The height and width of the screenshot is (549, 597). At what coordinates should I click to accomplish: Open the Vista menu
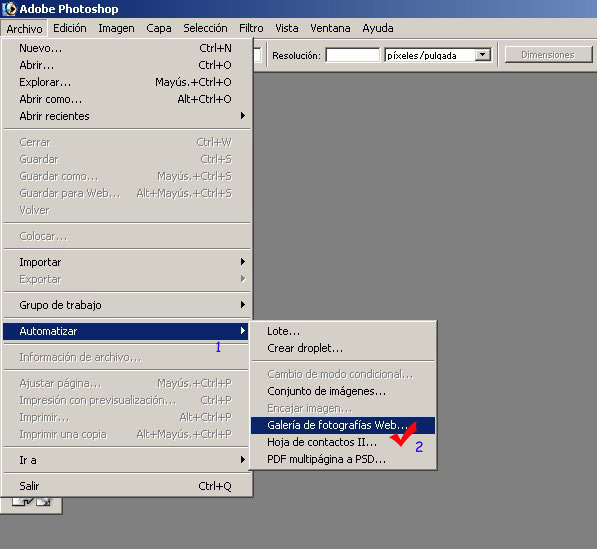287,28
